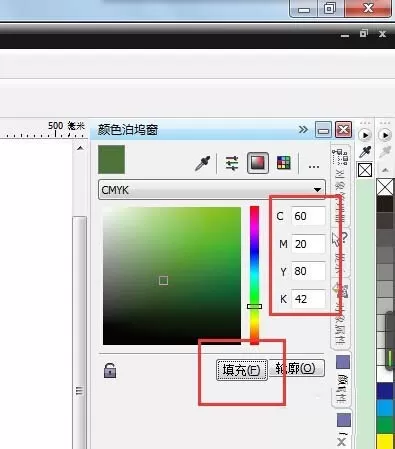Minimize the inner document window
The height and width of the screenshot is (449, 395).
pos(345,36)
